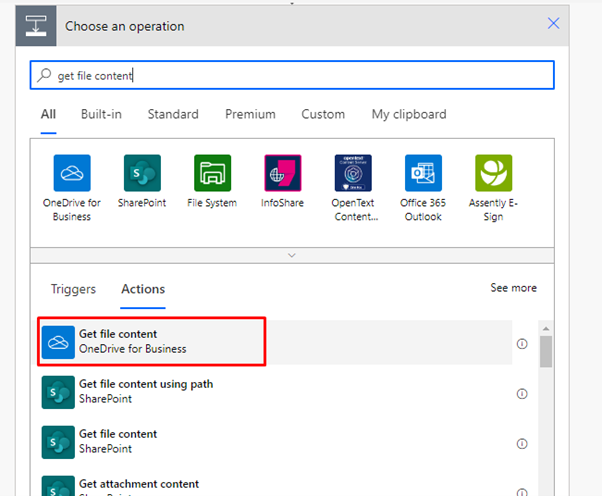Click SharePoint icon beside SharePoint Get file content
Image resolution: width=602 pixels, height=496 pixels.
coord(58,442)
